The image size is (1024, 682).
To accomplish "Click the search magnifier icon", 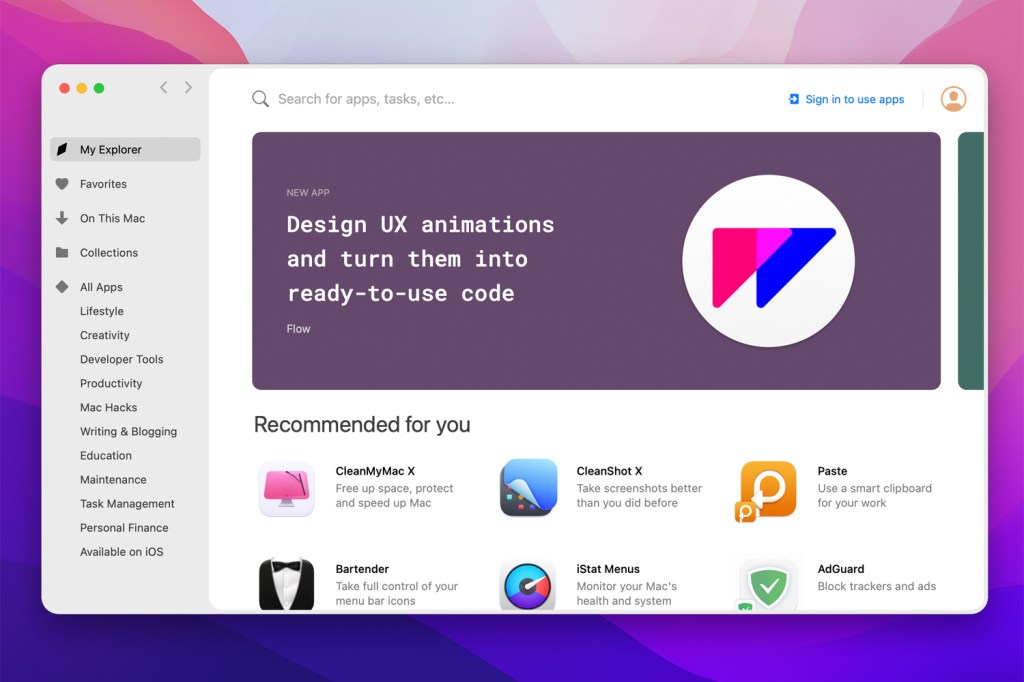I will [261, 99].
